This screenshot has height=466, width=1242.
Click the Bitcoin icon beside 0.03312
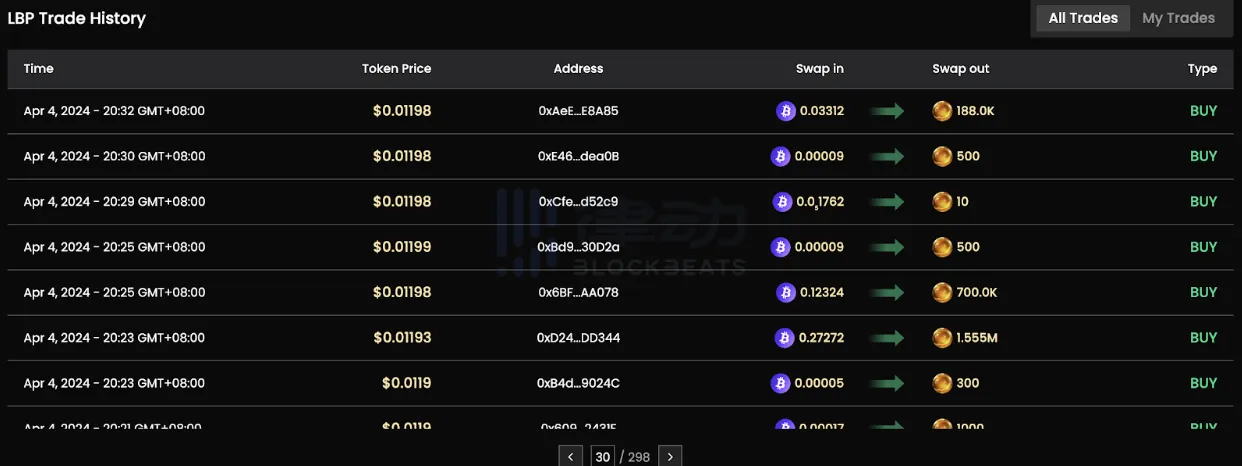tap(786, 111)
